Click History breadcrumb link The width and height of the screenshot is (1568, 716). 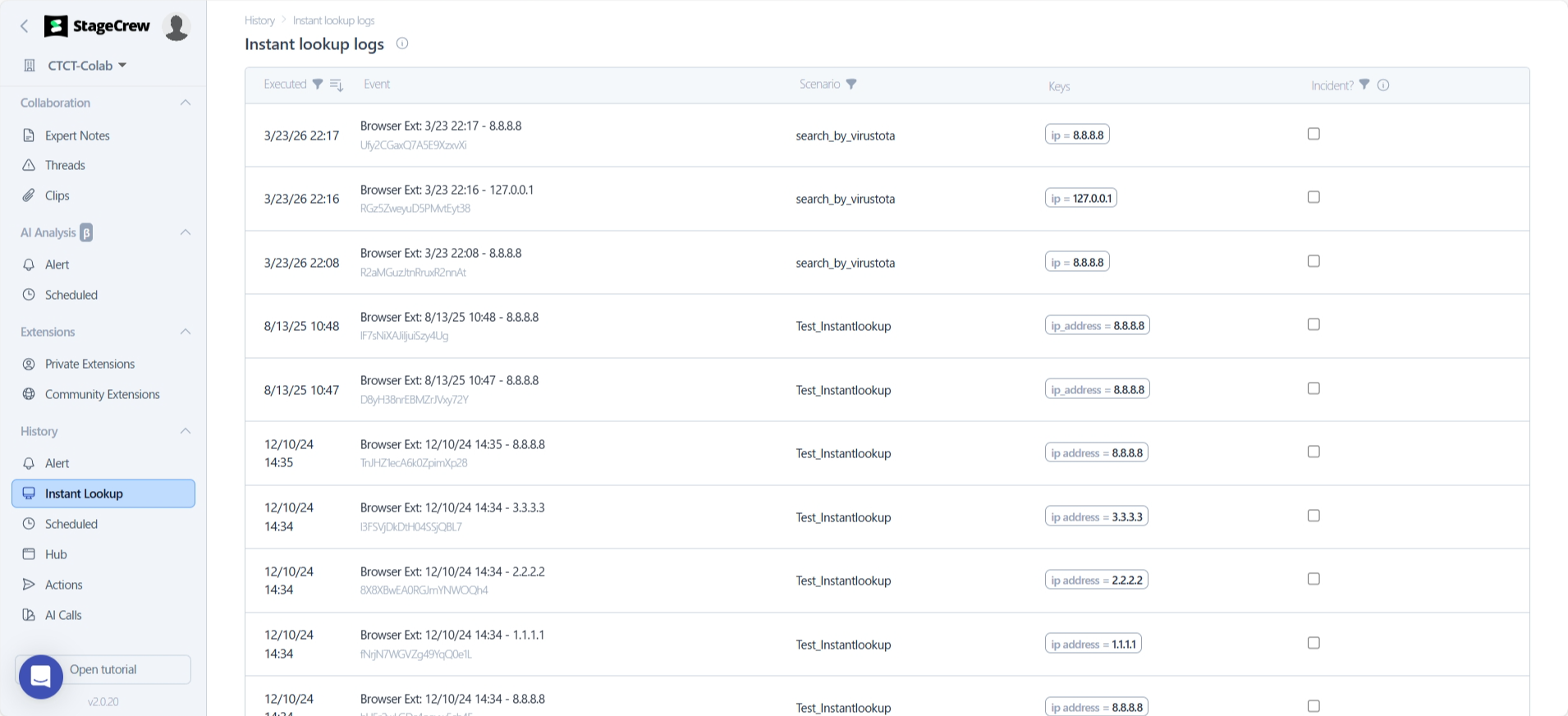click(259, 21)
